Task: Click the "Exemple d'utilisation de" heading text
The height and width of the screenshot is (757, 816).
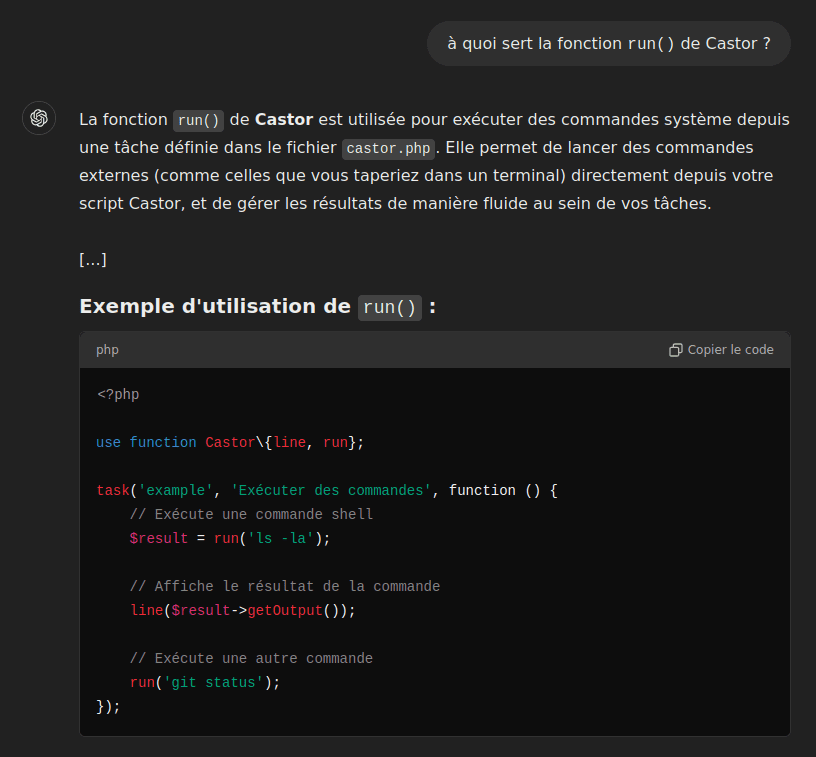Action: [214, 306]
